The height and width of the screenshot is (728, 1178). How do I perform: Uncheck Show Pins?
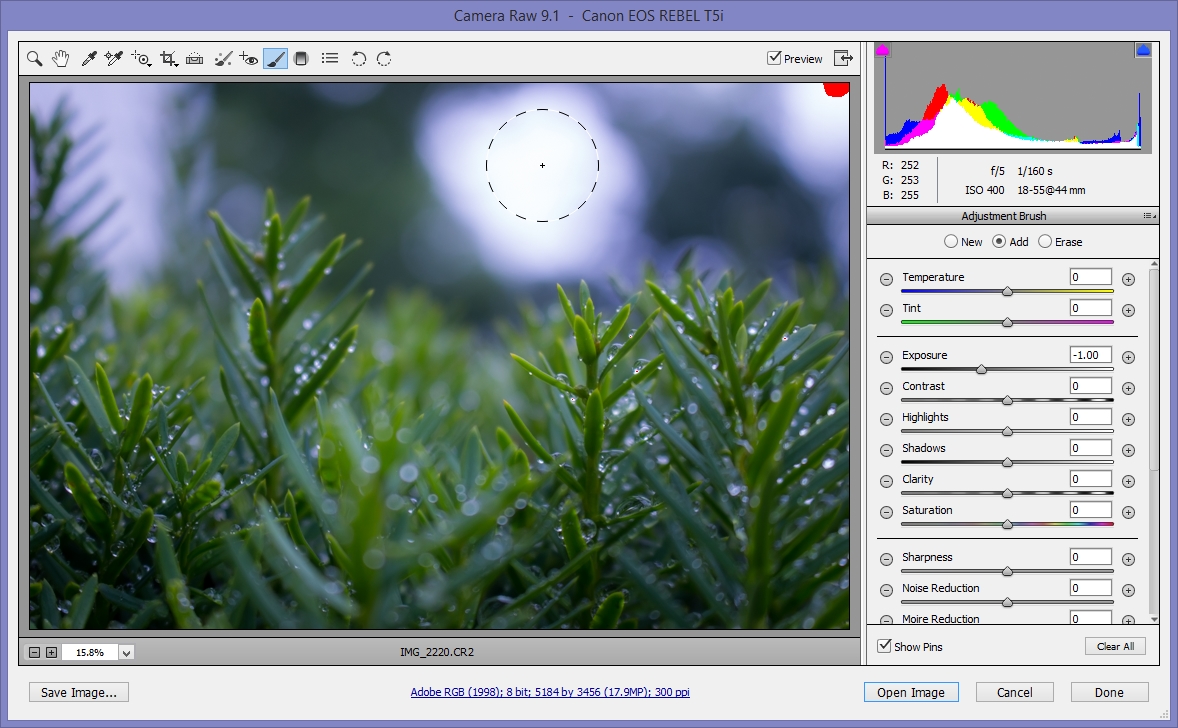tap(884, 645)
